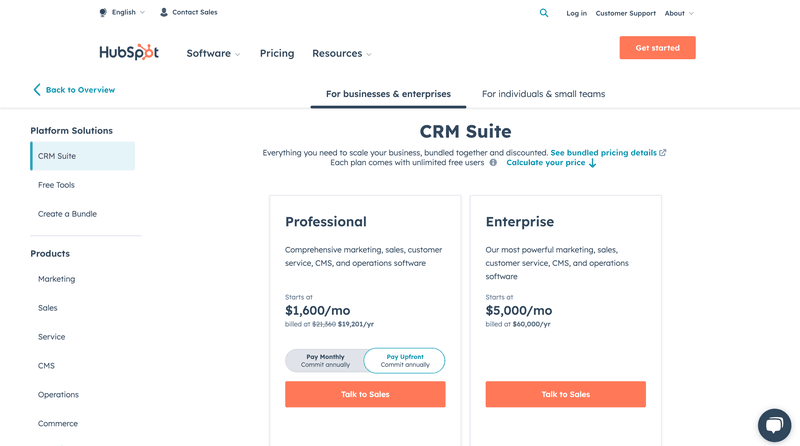Switch to For individuals & small teams tab

pos(543,94)
